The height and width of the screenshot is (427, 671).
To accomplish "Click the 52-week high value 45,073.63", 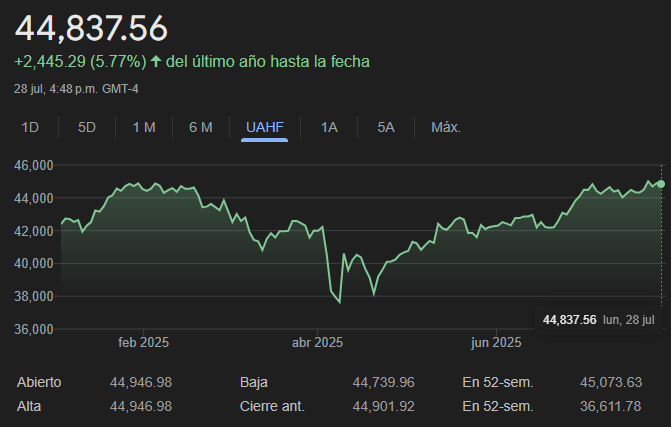I will [611, 382].
